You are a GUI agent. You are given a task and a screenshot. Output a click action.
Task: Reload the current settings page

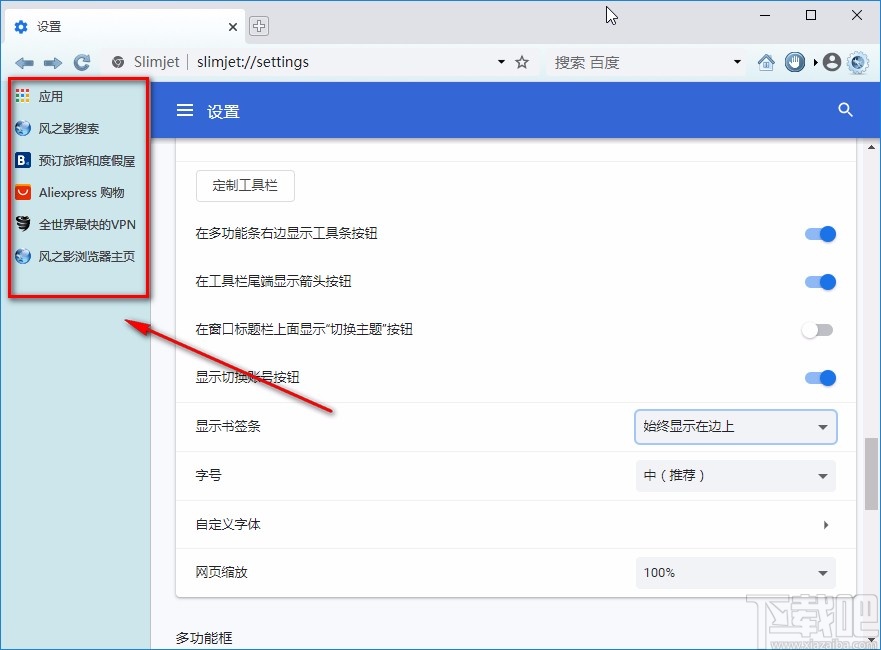tap(82, 62)
